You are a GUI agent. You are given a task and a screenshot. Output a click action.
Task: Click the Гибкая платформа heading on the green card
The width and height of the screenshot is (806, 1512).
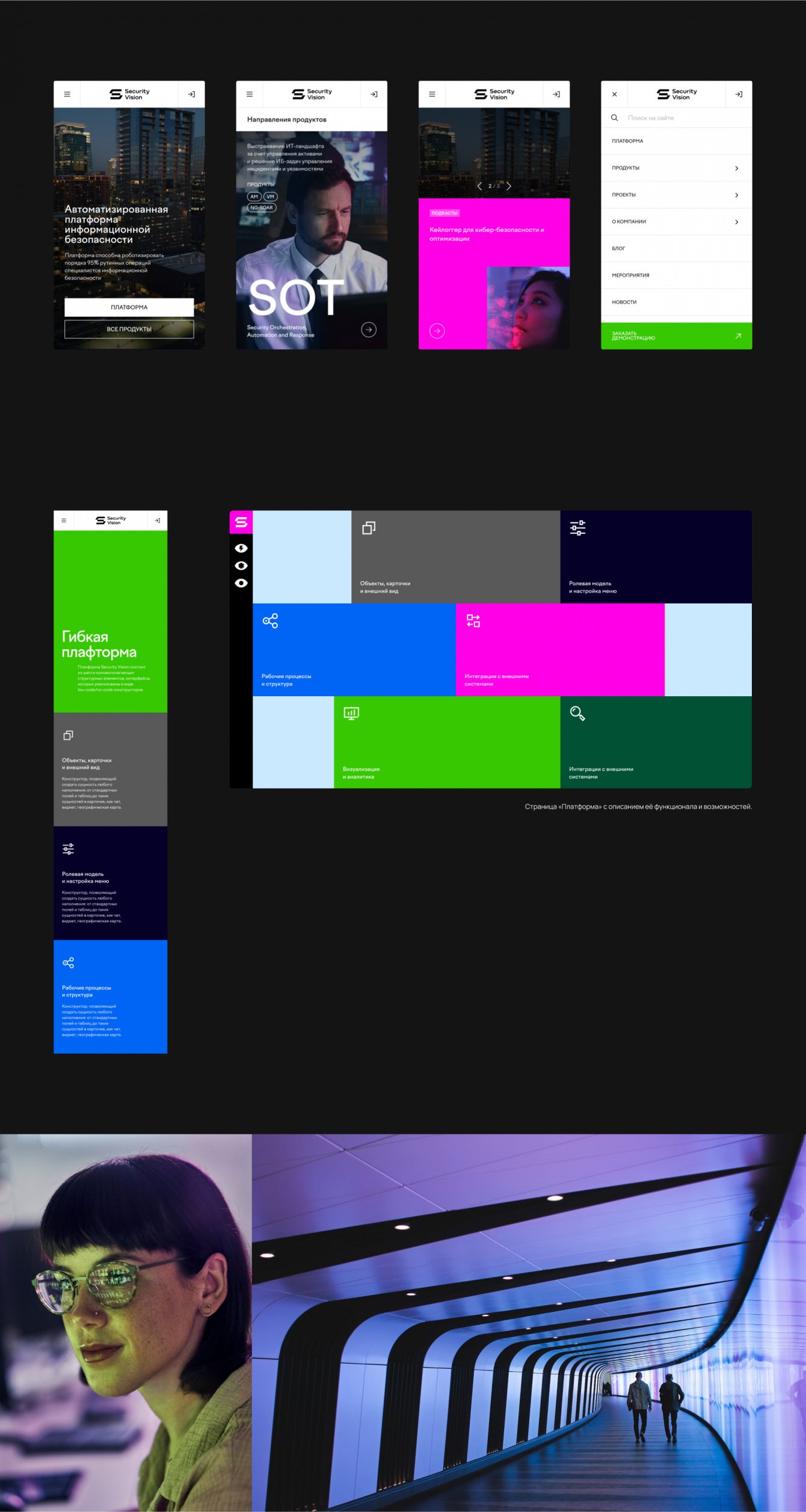tap(99, 644)
